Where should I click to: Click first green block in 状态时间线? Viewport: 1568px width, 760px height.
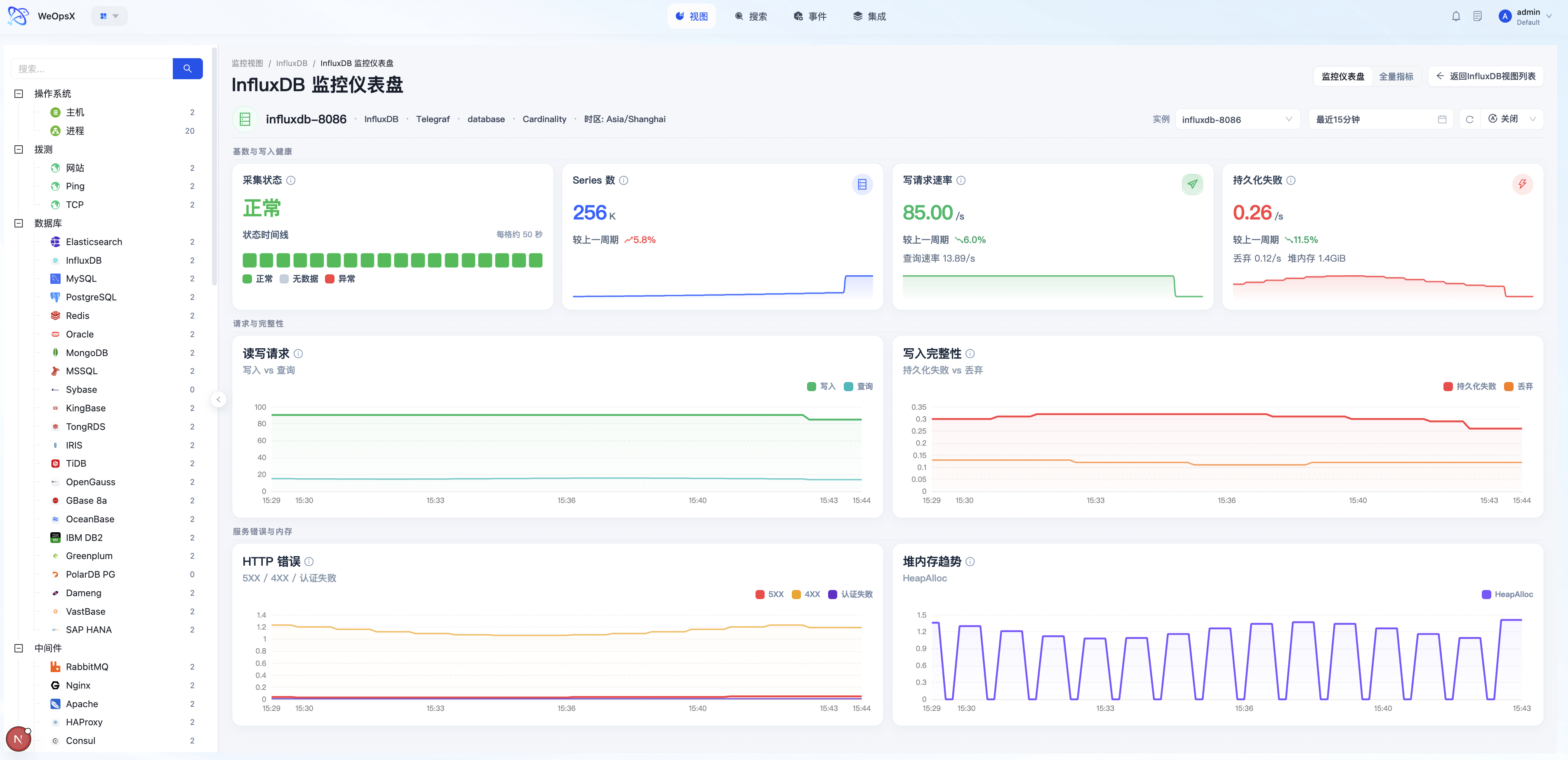click(250, 261)
